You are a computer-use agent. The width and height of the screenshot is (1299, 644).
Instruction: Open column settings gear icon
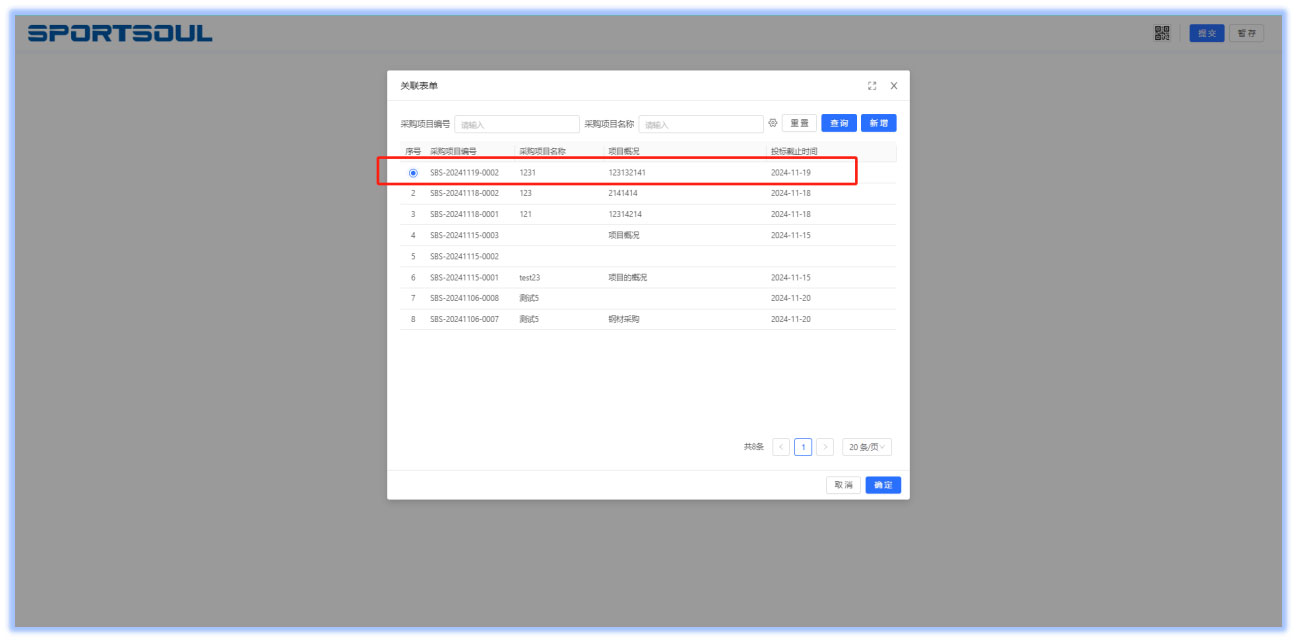pyautogui.click(x=772, y=123)
